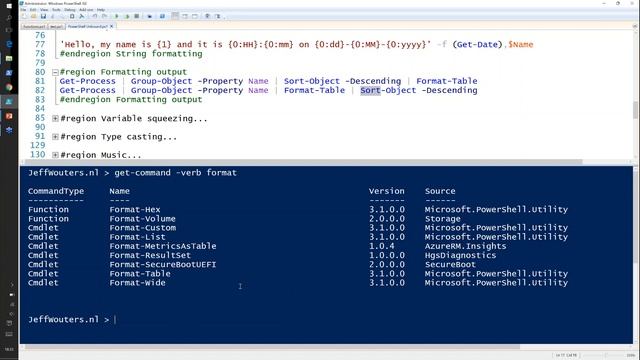Click the Run Selection toolbar icon
Image resolution: width=640 pixels, height=360 pixels.
pos(127,16)
